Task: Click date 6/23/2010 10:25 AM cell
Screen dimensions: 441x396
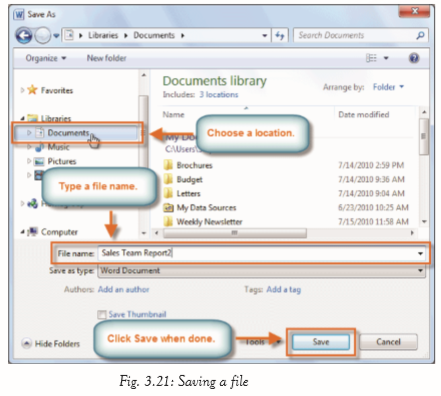Action: tap(373, 208)
